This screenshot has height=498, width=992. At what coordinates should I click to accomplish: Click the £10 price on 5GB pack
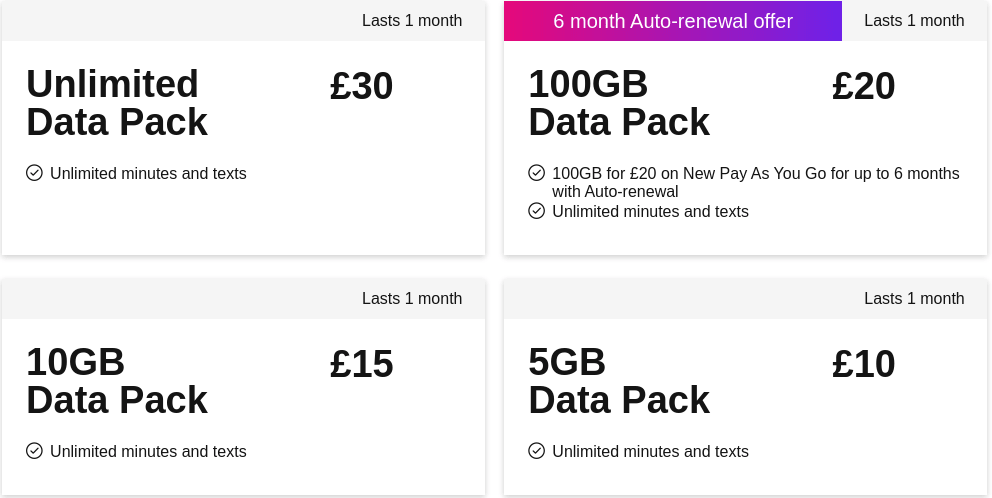(864, 364)
